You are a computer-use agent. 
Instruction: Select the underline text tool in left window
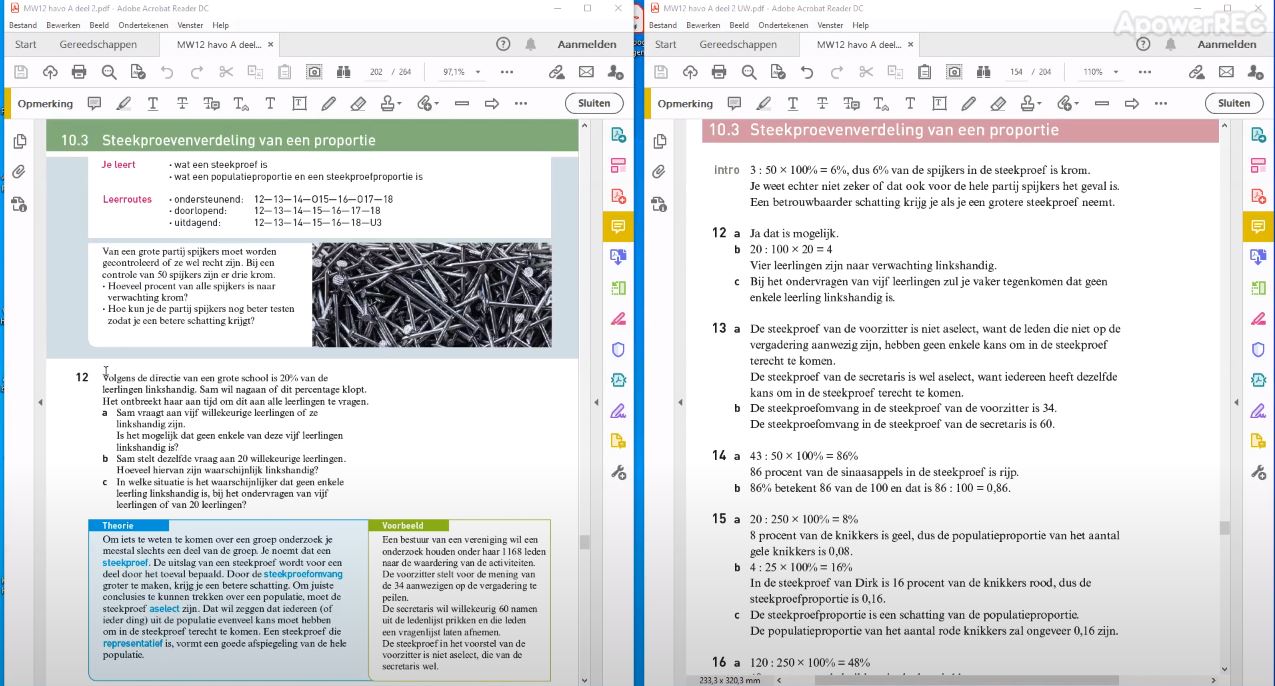point(153,103)
